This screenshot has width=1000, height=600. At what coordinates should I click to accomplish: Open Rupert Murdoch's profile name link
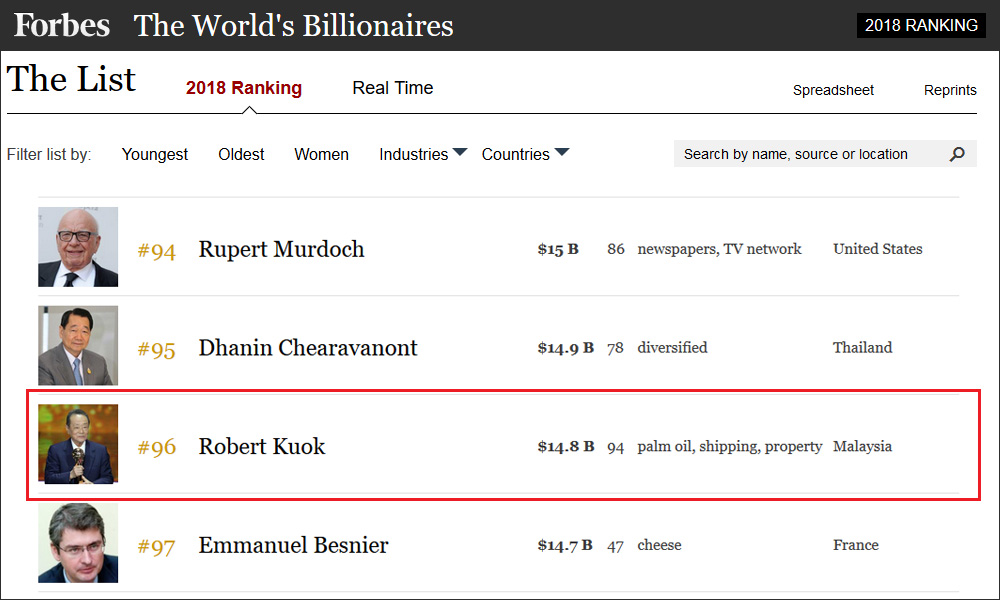click(281, 249)
